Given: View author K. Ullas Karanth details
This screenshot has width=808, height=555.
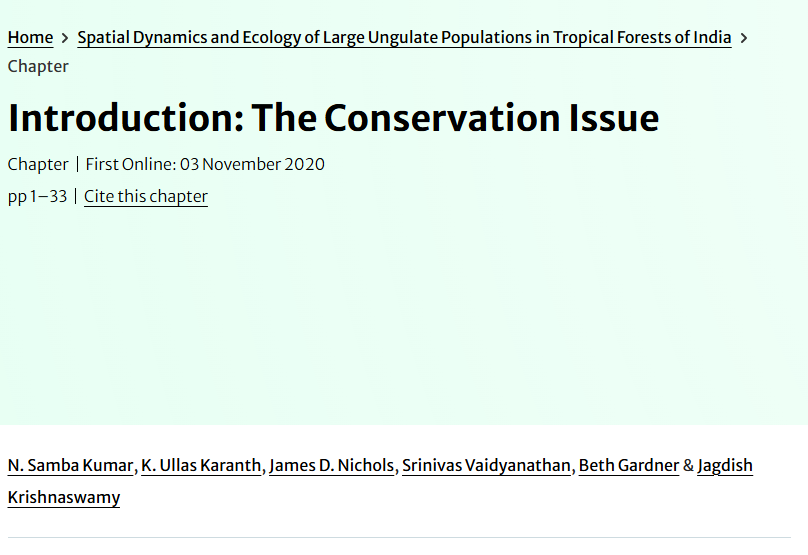Looking at the screenshot, I should click(x=201, y=465).
